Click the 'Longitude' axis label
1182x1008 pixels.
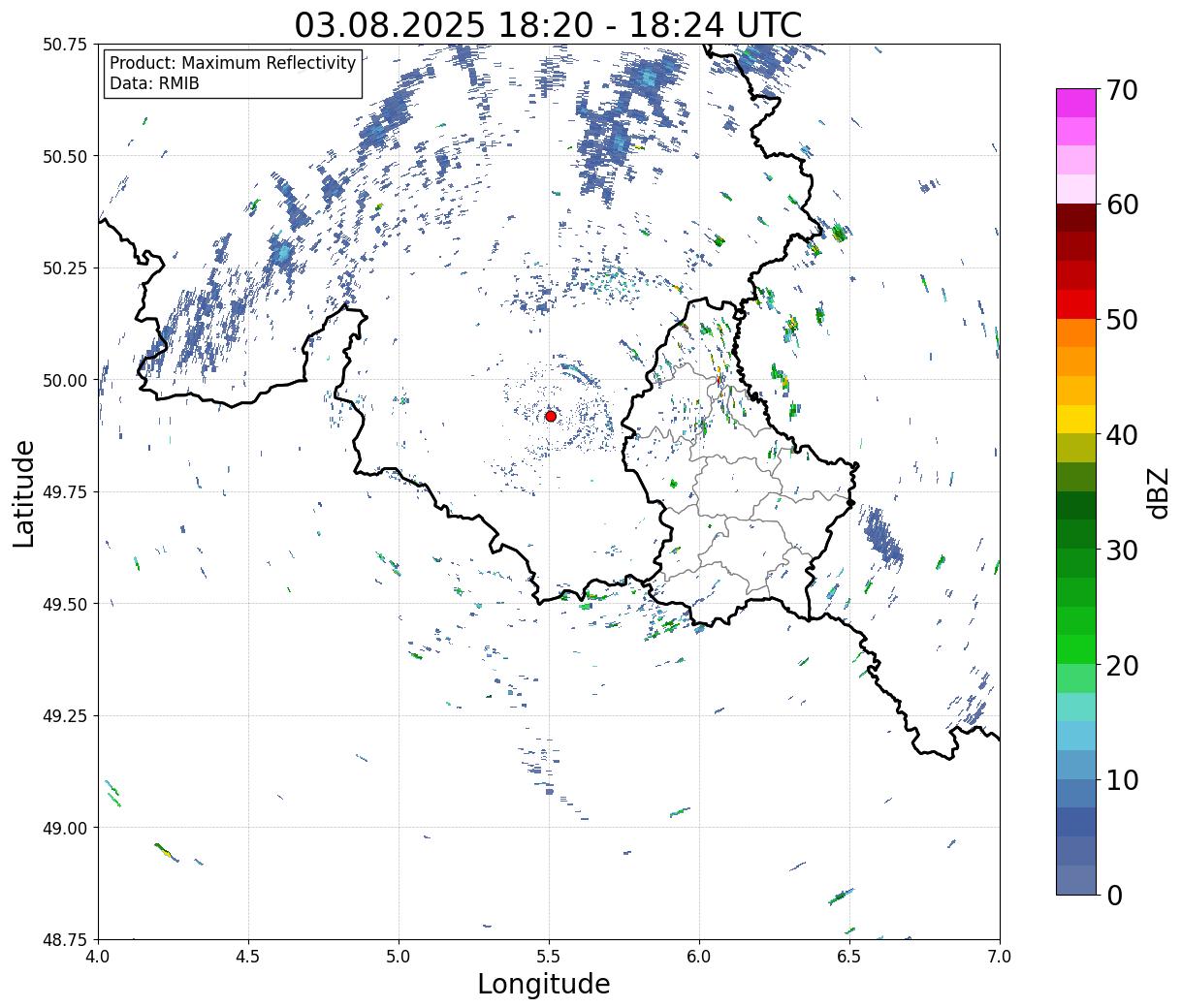coord(544,984)
